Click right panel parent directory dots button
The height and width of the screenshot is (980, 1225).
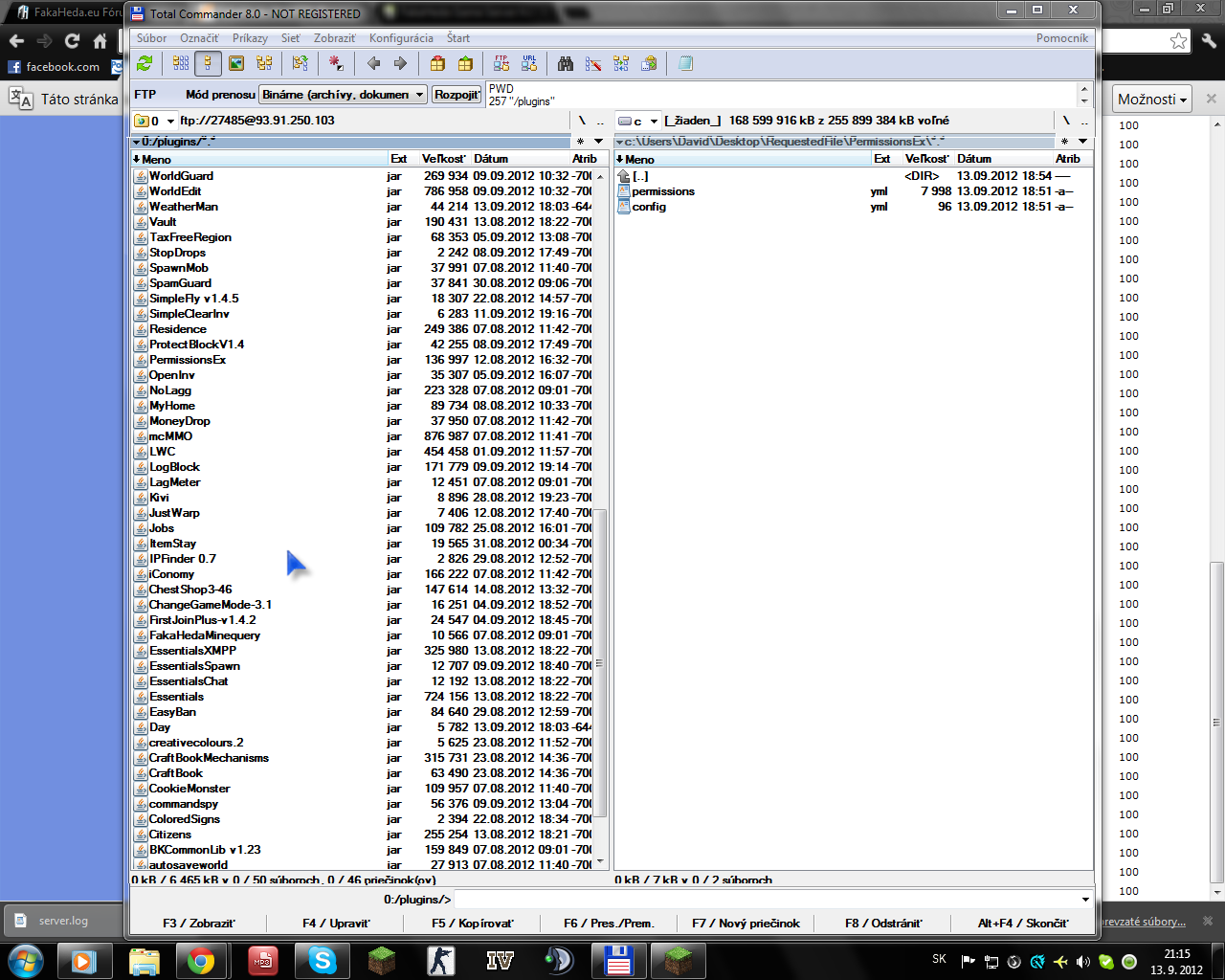pyautogui.click(x=1084, y=121)
